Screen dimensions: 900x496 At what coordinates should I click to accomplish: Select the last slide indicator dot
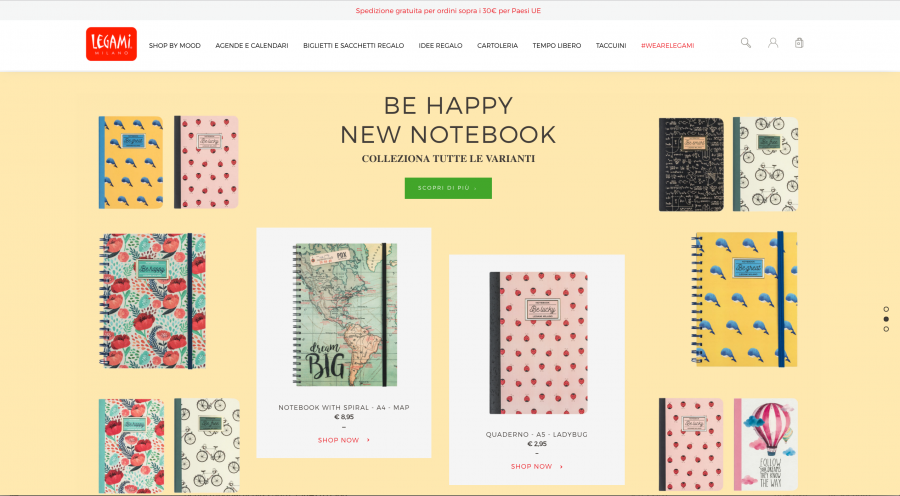click(x=886, y=329)
